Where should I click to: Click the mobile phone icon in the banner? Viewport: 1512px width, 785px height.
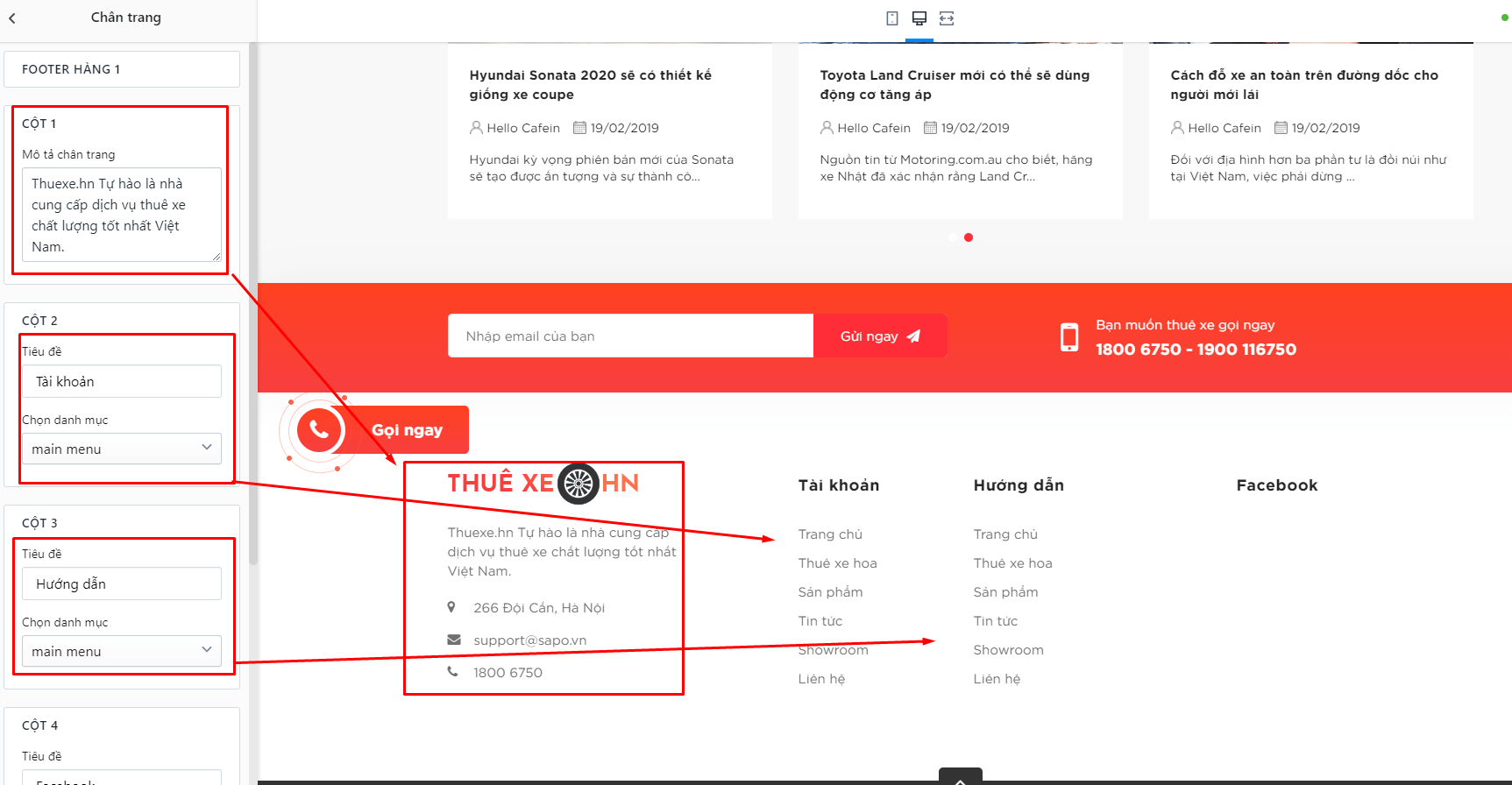tap(1069, 337)
